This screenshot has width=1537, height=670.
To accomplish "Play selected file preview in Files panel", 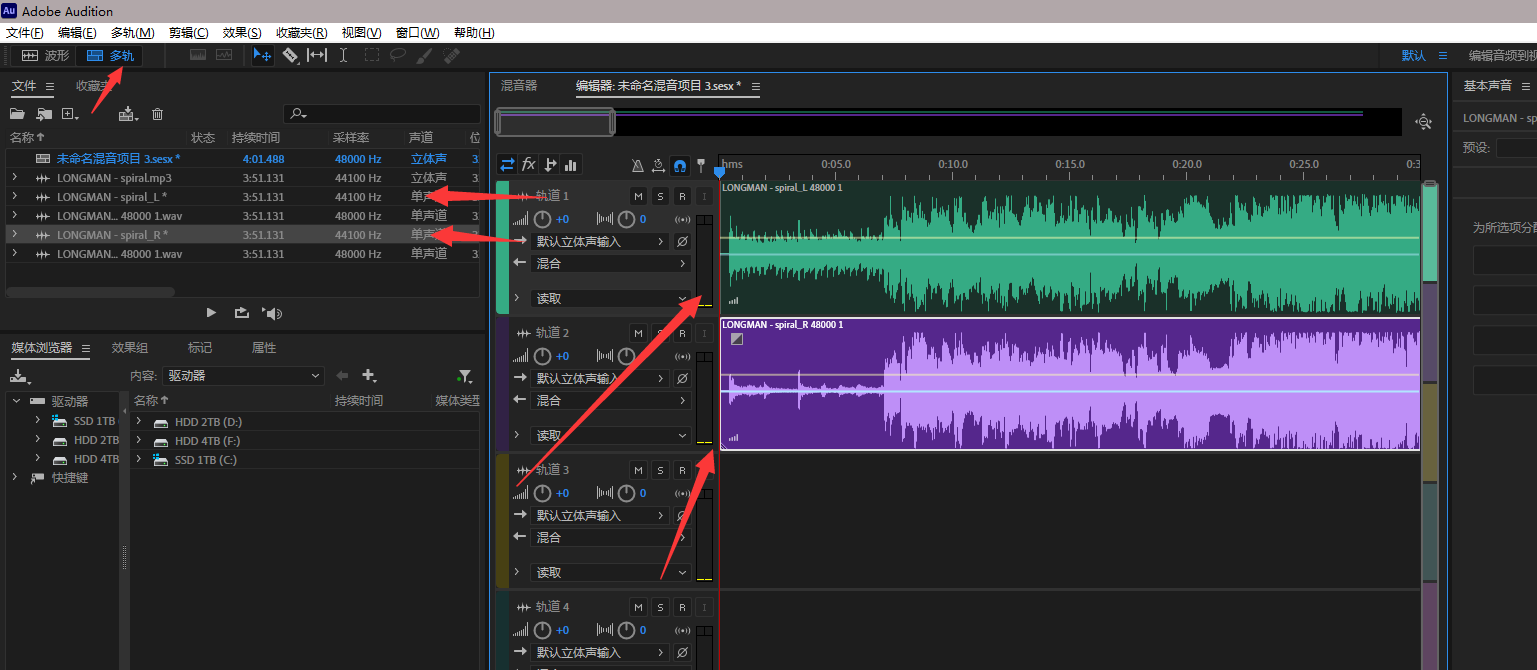I will (211, 313).
